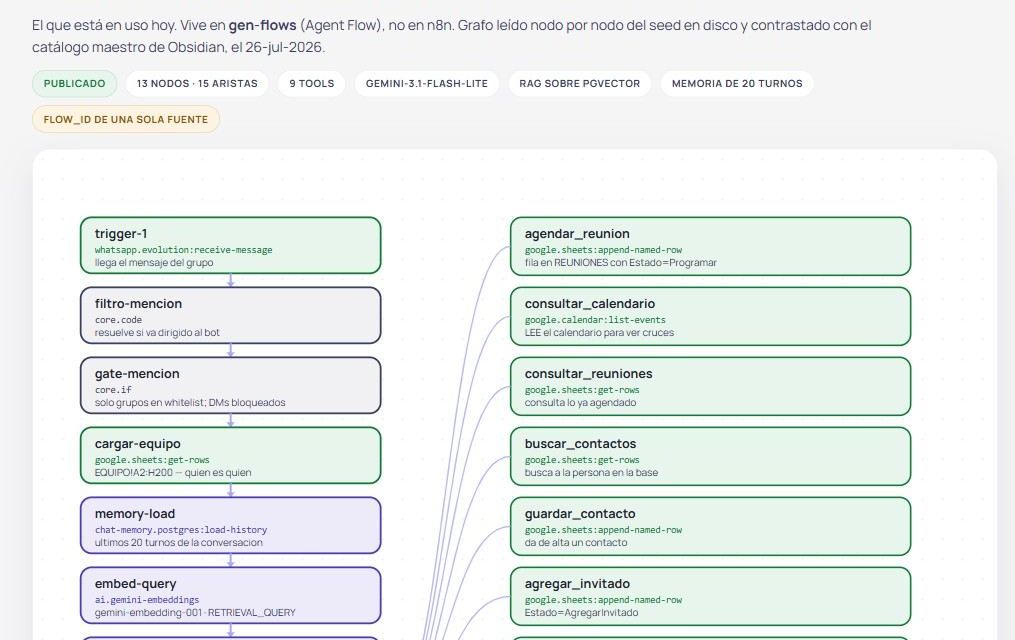Click the 13 NODOS · 15 ARISTAS chip
Viewport: 1015px width, 640px height.
(x=197, y=83)
